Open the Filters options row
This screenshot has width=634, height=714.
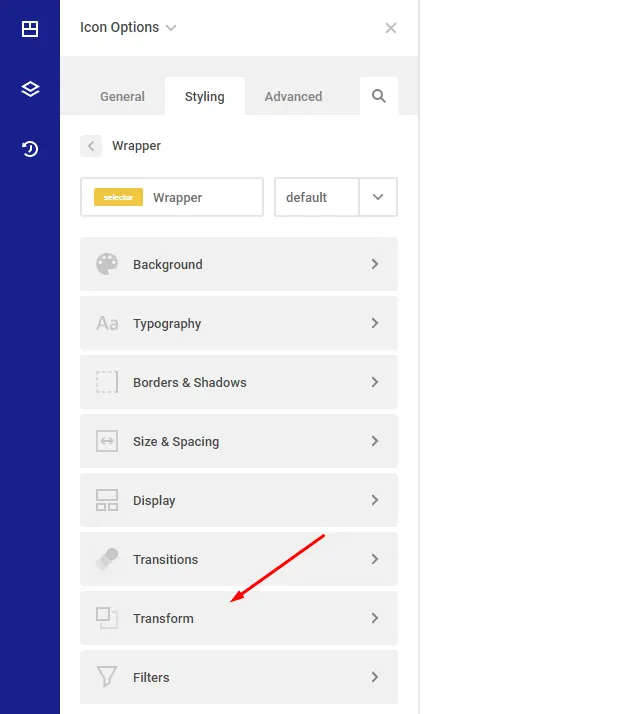click(239, 677)
